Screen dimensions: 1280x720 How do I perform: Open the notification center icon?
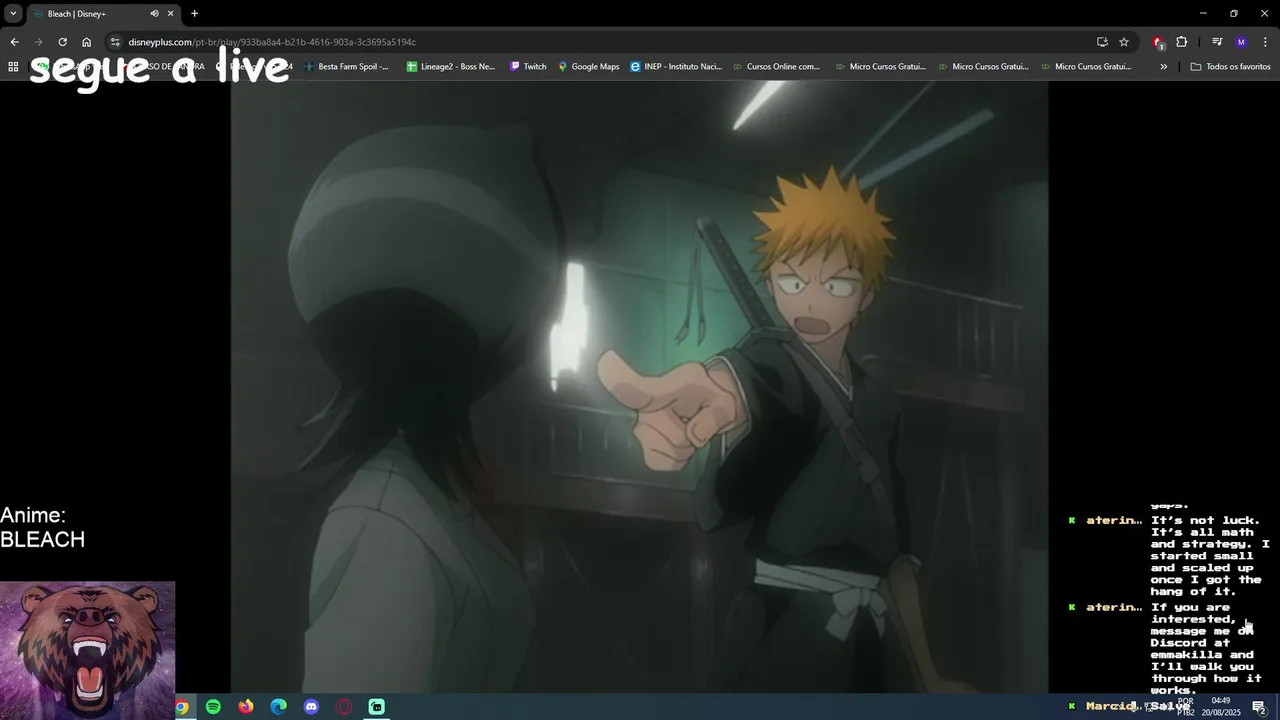click(x=1260, y=707)
